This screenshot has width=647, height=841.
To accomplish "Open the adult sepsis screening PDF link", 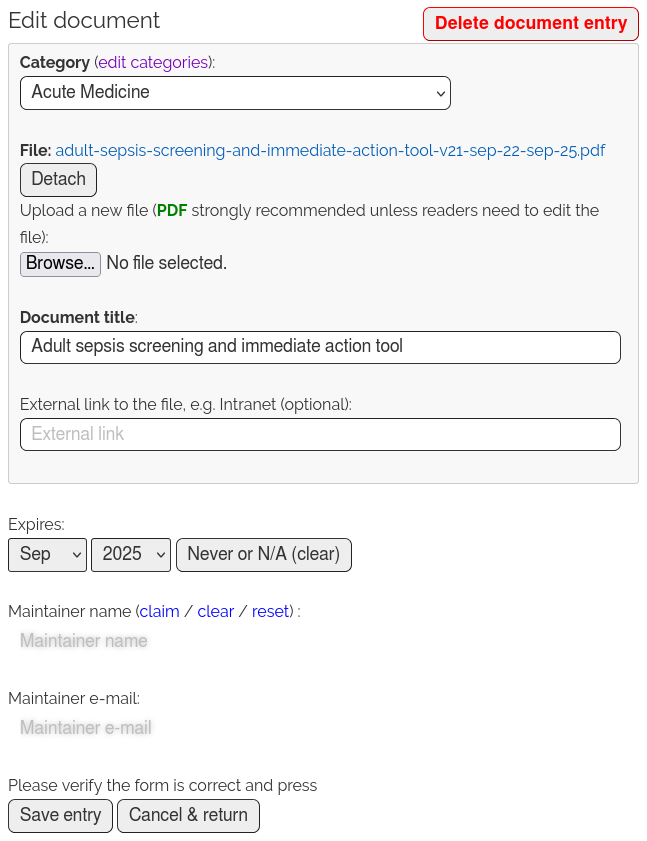I will 330,151.
